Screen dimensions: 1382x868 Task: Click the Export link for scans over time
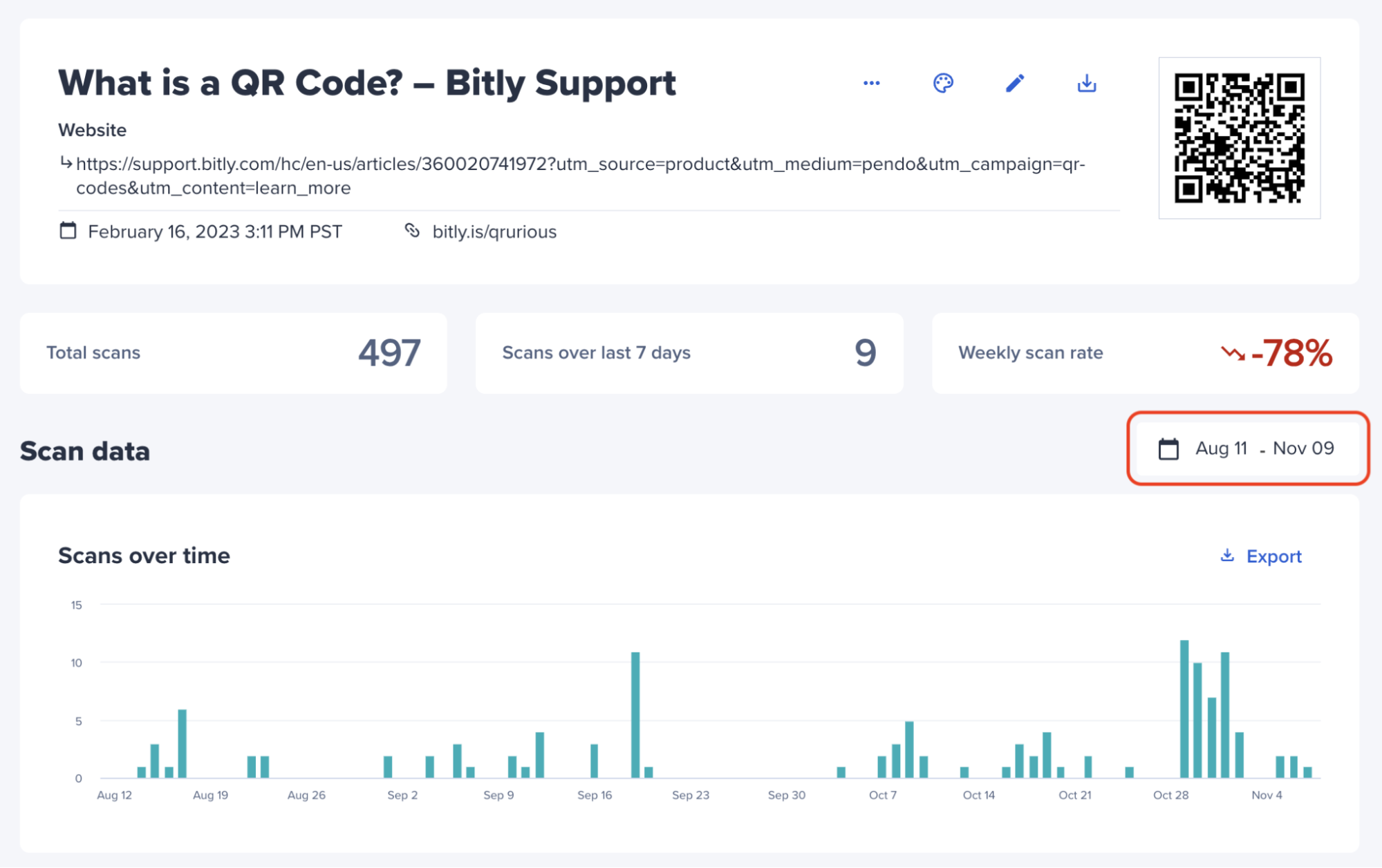(x=1273, y=556)
